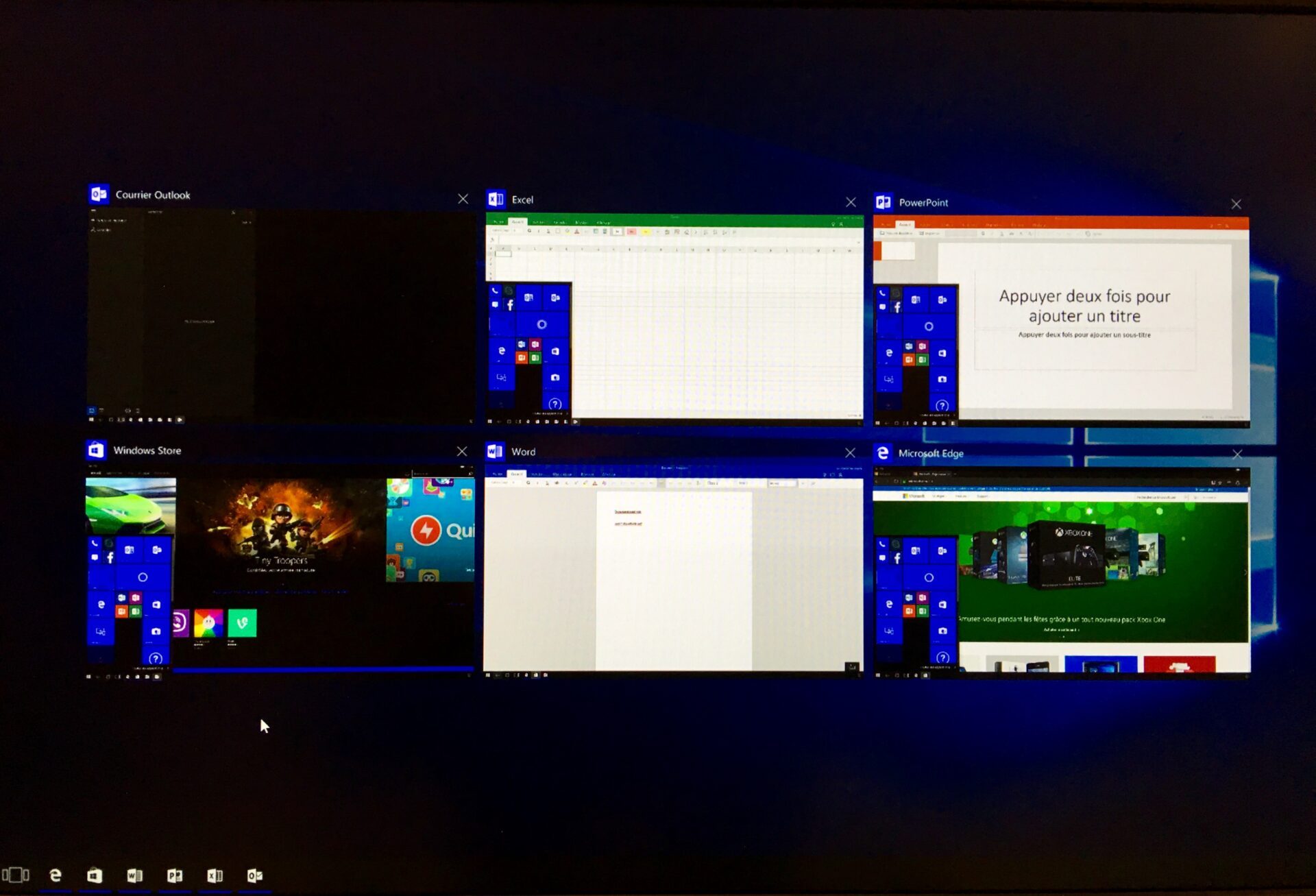Open PowerPoint from the taskbar
The image size is (1316, 896).
(175, 875)
